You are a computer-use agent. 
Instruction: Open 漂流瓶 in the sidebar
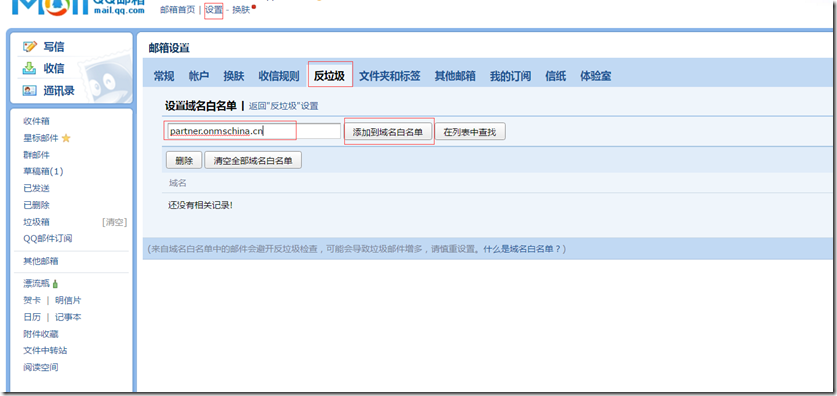[36, 284]
